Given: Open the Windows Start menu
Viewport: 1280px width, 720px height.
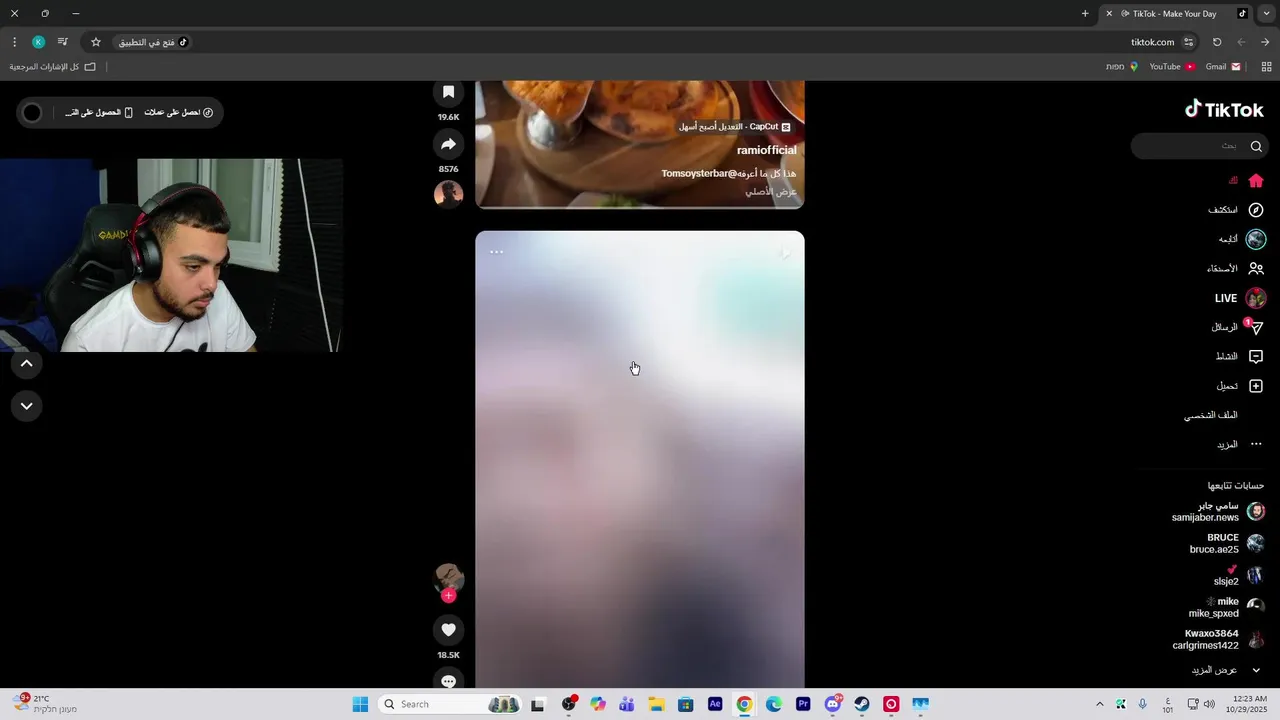Looking at the screenshot, I should tap(360, 704).
